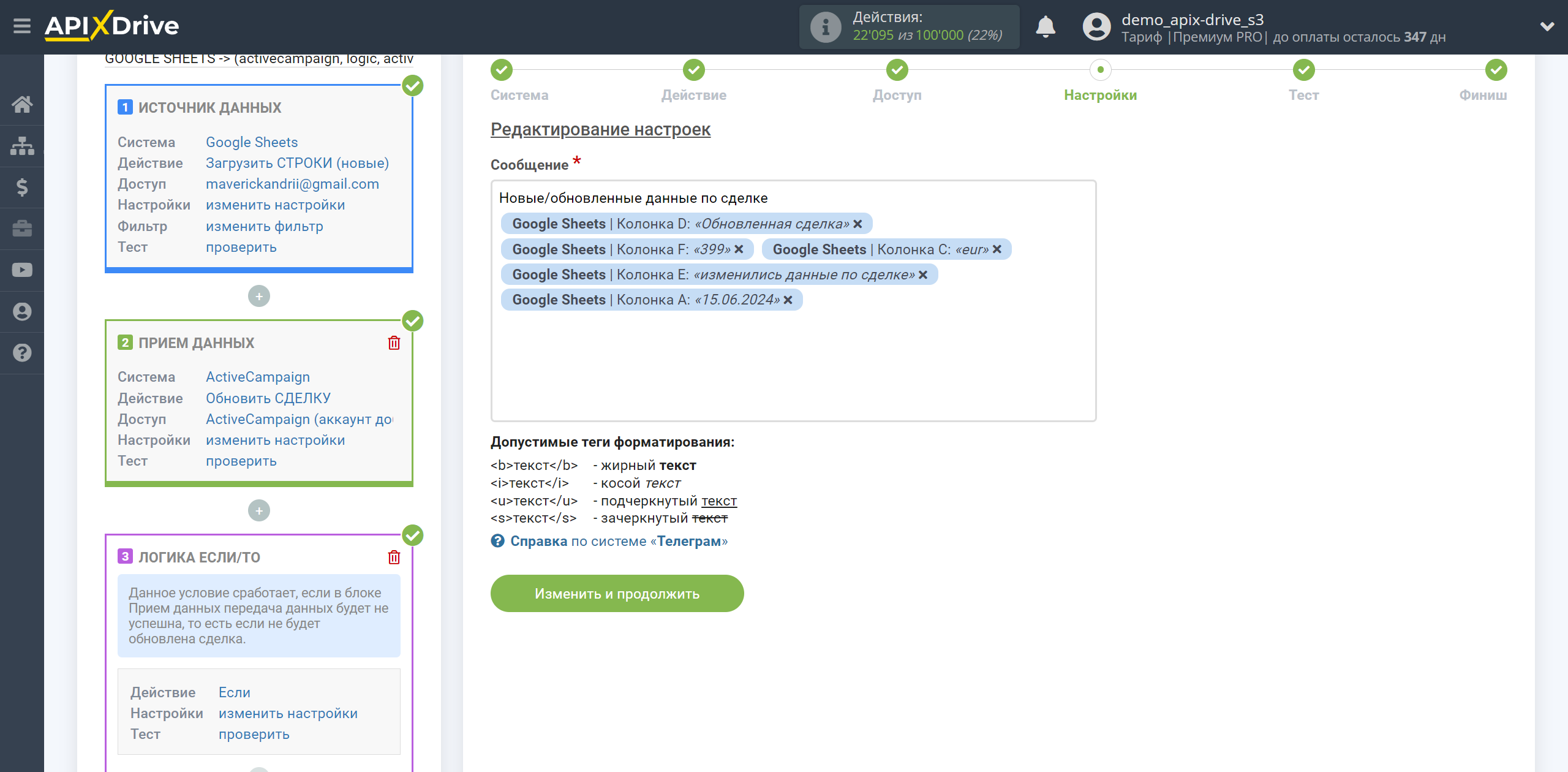Click Изменить и продолжить button
The width and height of the screenshot is (1568, 772).
(617, 594)
